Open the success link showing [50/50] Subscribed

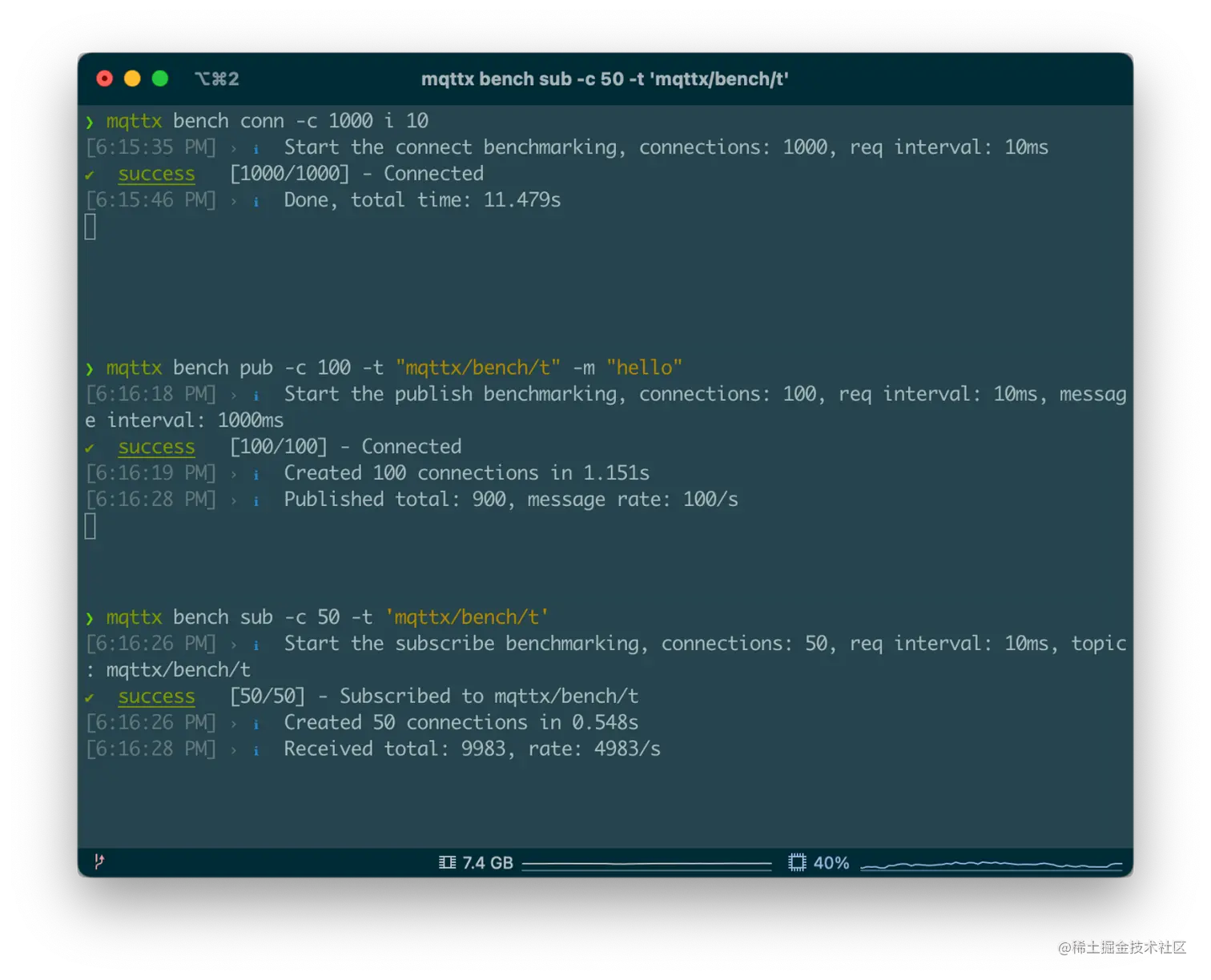(156, 697)
